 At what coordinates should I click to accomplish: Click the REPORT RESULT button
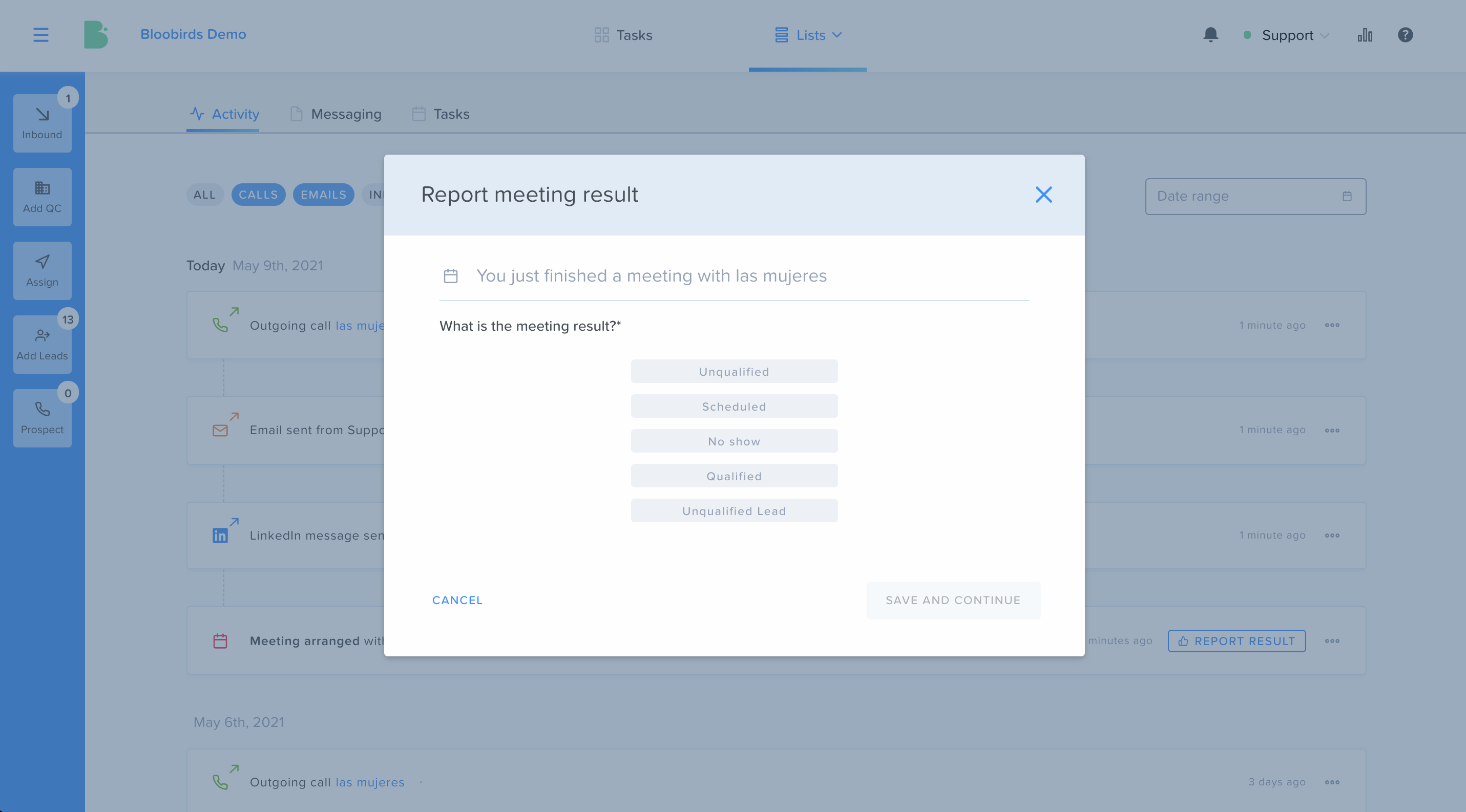[1237, 642]
